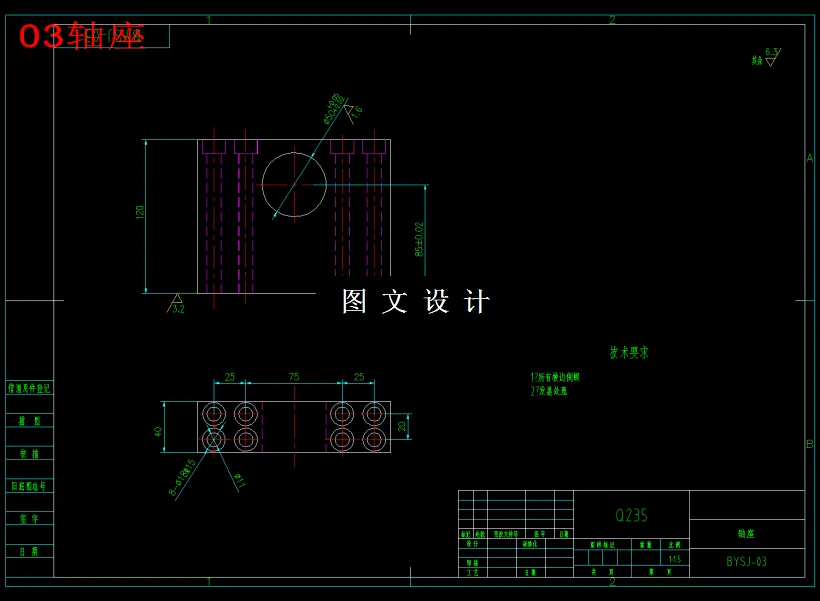Screen dimensions: 820x601
Task: Click the zone letter "B" on the border
Action: point(810,444)
